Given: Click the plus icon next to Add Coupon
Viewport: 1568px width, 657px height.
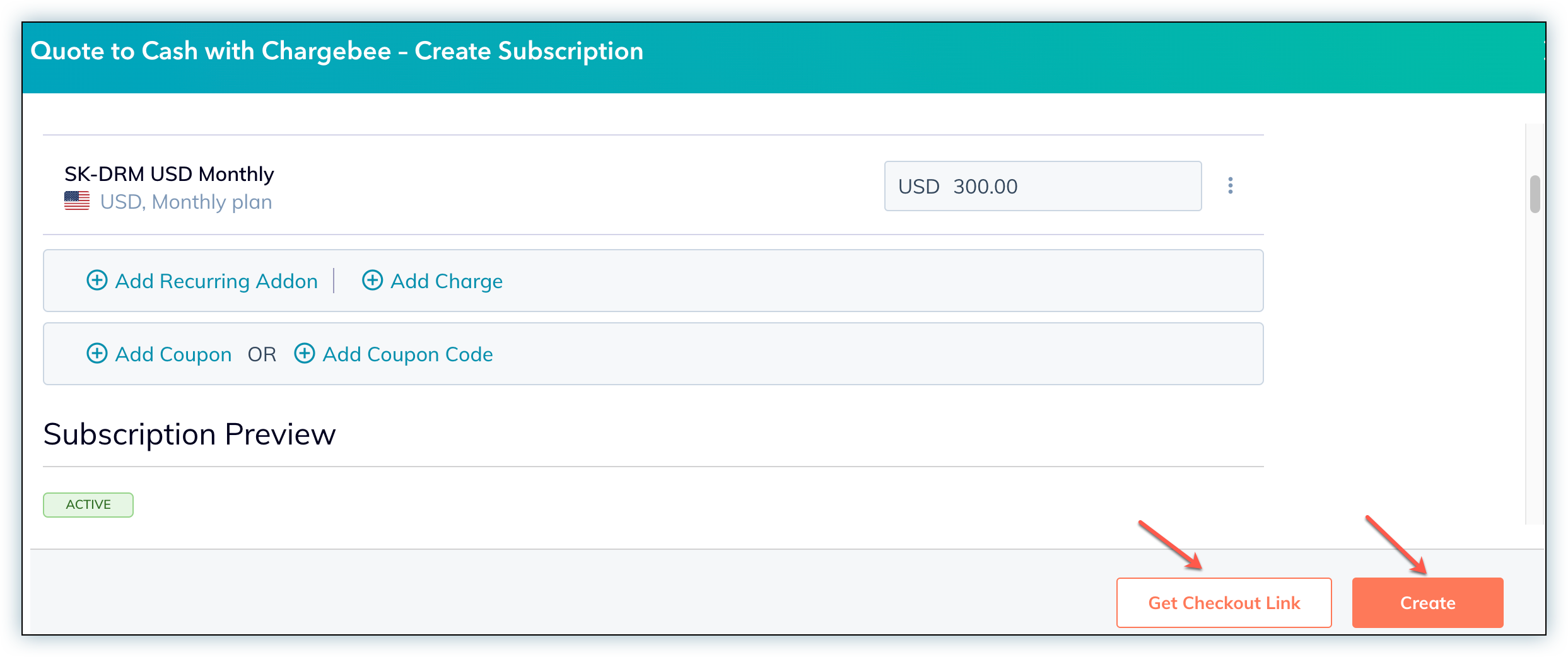Looking at the screenshot, I should pos(97,354).
